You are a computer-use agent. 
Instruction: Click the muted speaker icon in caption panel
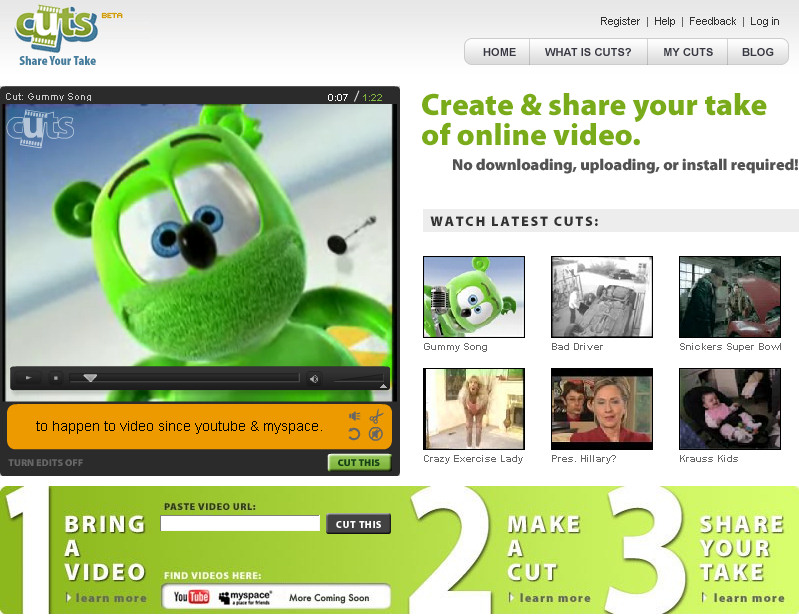(376, 434)
